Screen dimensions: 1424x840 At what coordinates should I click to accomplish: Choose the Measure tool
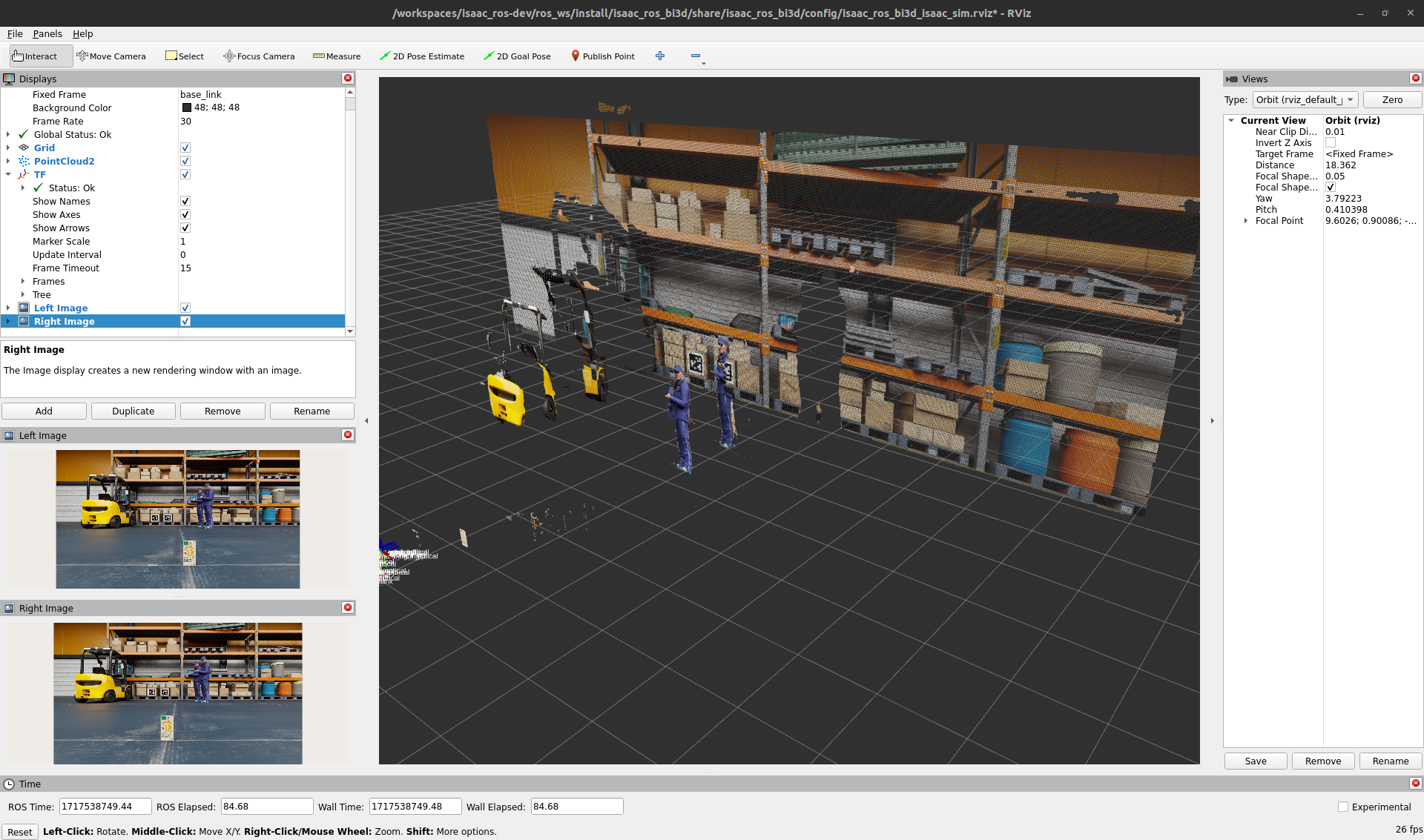[337, 56]
